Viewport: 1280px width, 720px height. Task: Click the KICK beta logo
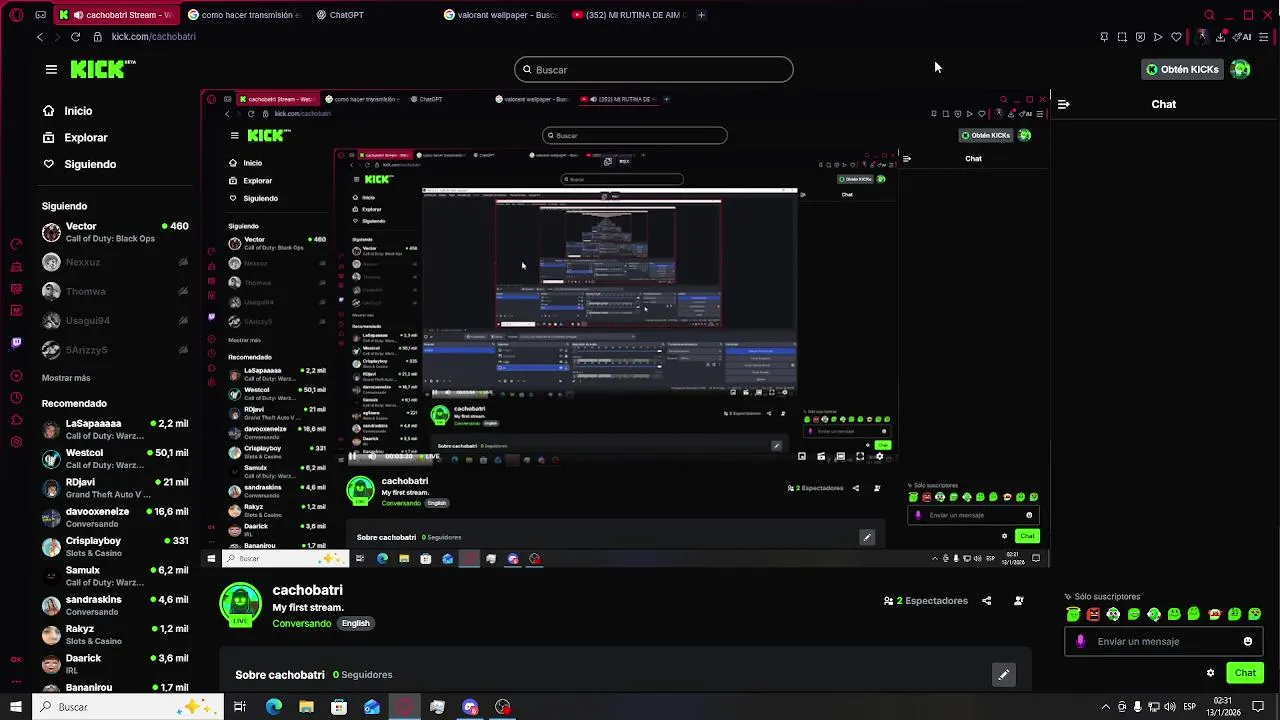[103, 69]
